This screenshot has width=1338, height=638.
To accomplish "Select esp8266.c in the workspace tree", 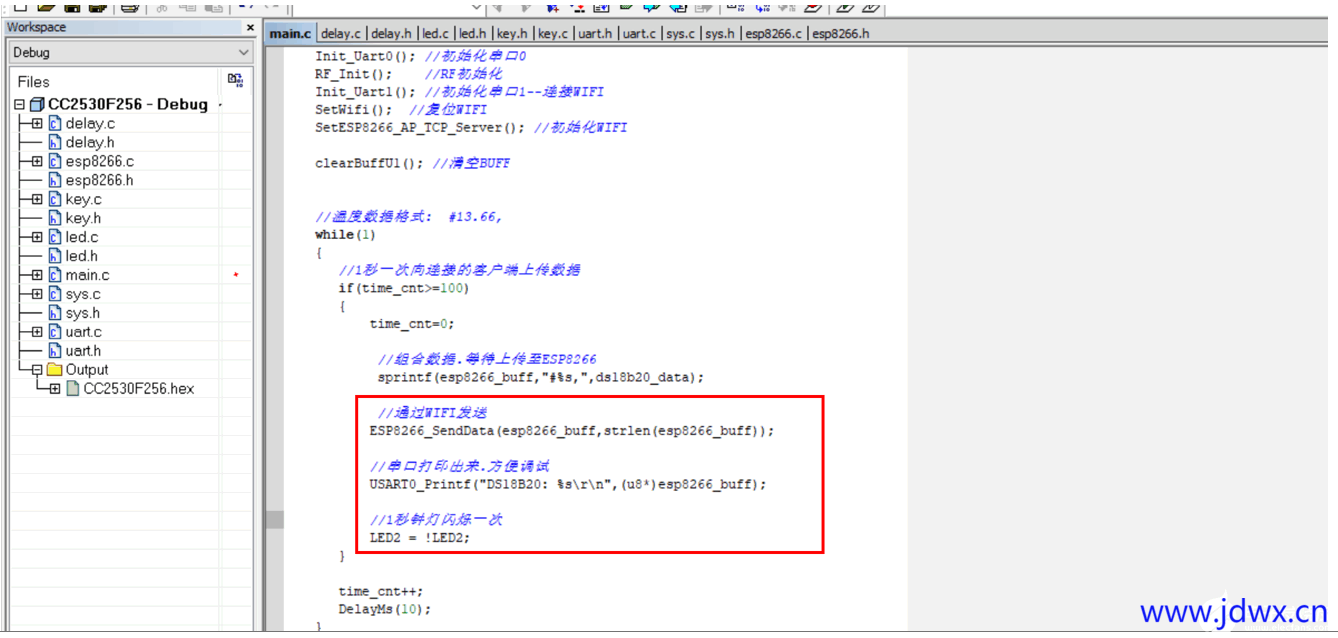I will coord(100,162).
